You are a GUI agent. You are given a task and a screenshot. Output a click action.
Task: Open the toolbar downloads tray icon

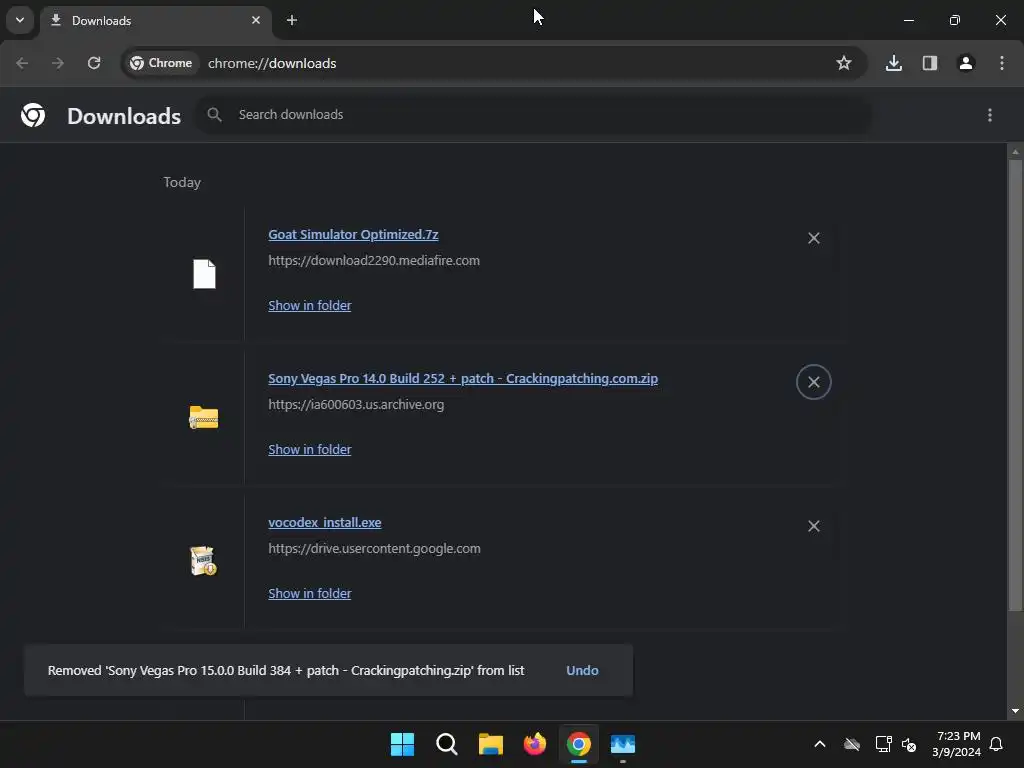click(894, 63)
